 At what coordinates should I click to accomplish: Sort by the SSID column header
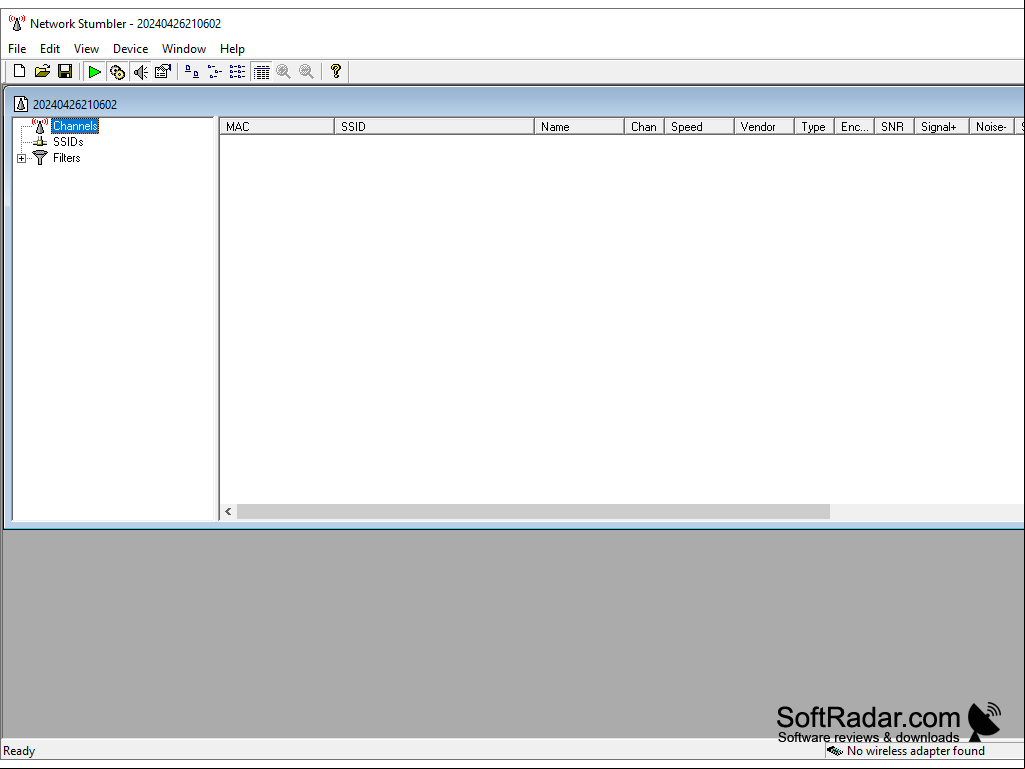click(x=434, y=127)
